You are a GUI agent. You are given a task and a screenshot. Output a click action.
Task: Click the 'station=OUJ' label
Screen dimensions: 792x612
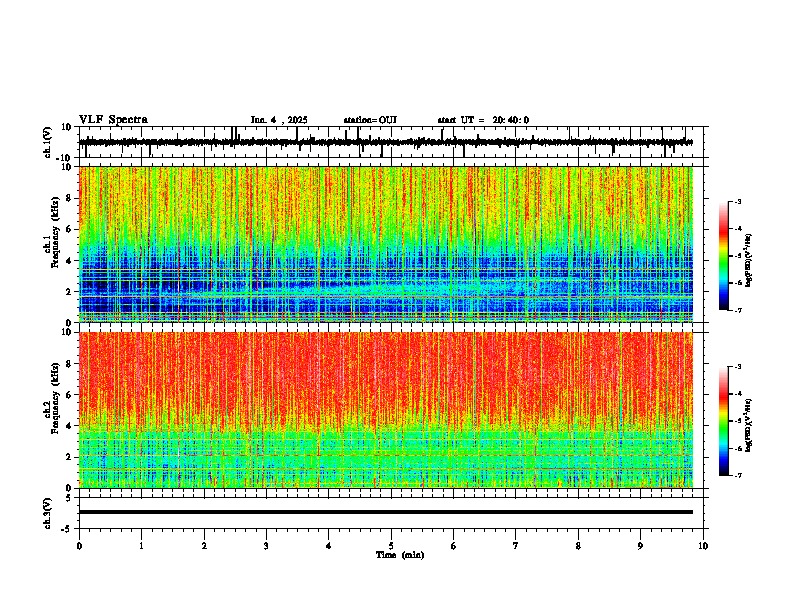[x=370, y=120]
